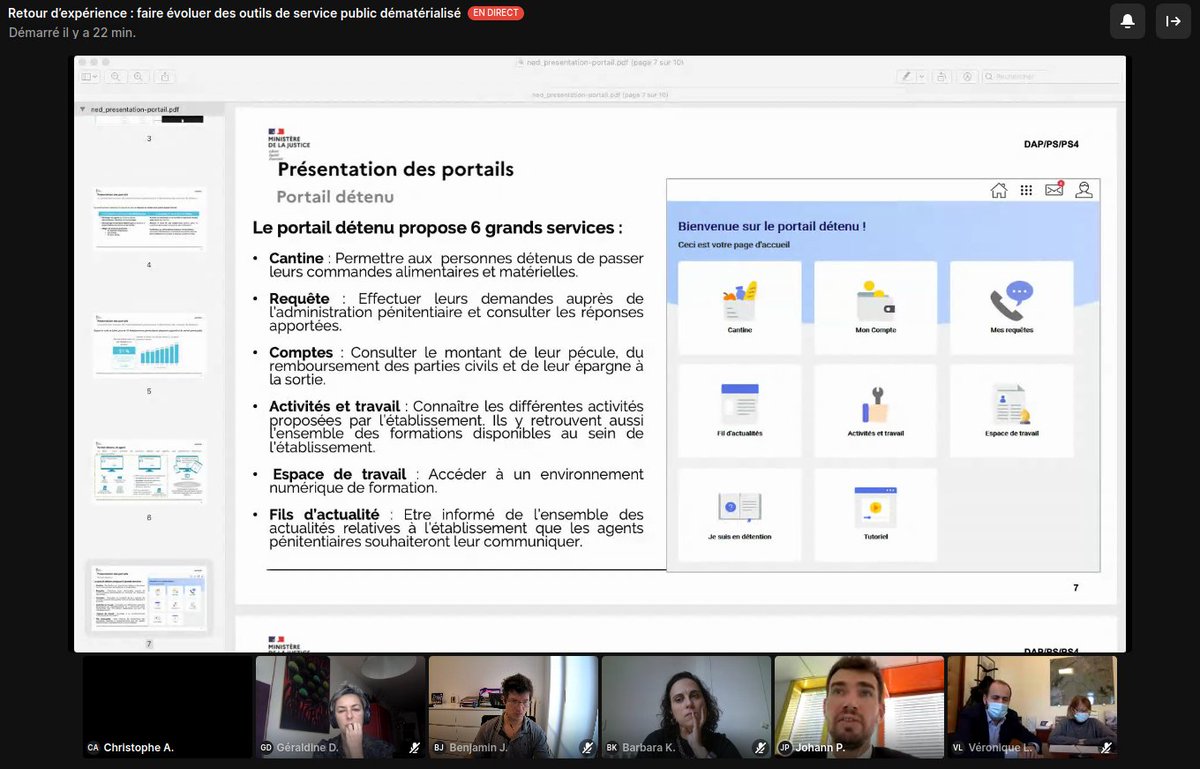Open the Tutoriel tile

click(x=876, y=515)
